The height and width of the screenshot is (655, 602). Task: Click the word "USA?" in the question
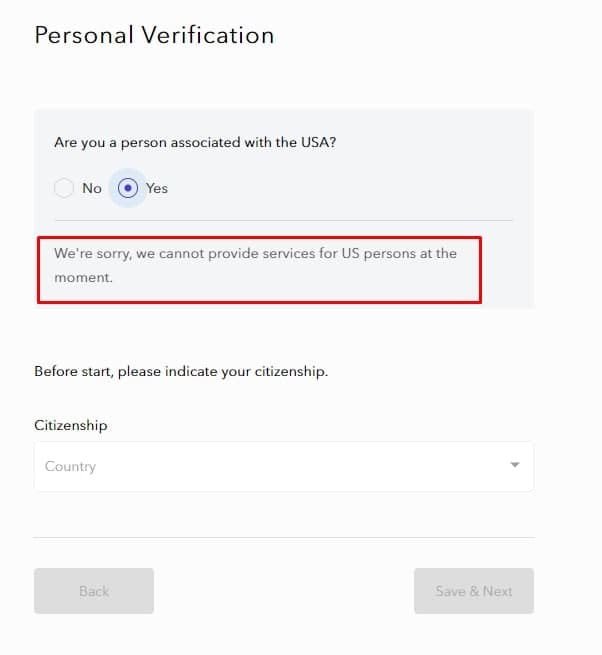pos(319,143)
